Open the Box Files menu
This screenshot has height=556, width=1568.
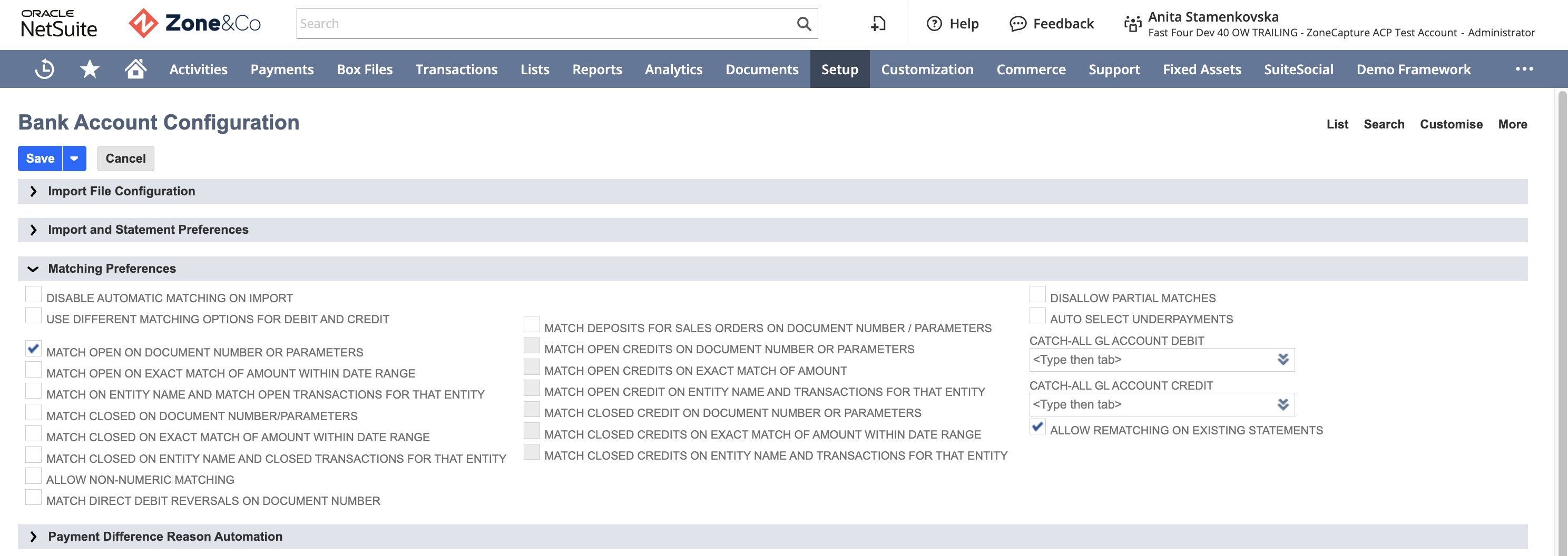(x=365, y=69)
